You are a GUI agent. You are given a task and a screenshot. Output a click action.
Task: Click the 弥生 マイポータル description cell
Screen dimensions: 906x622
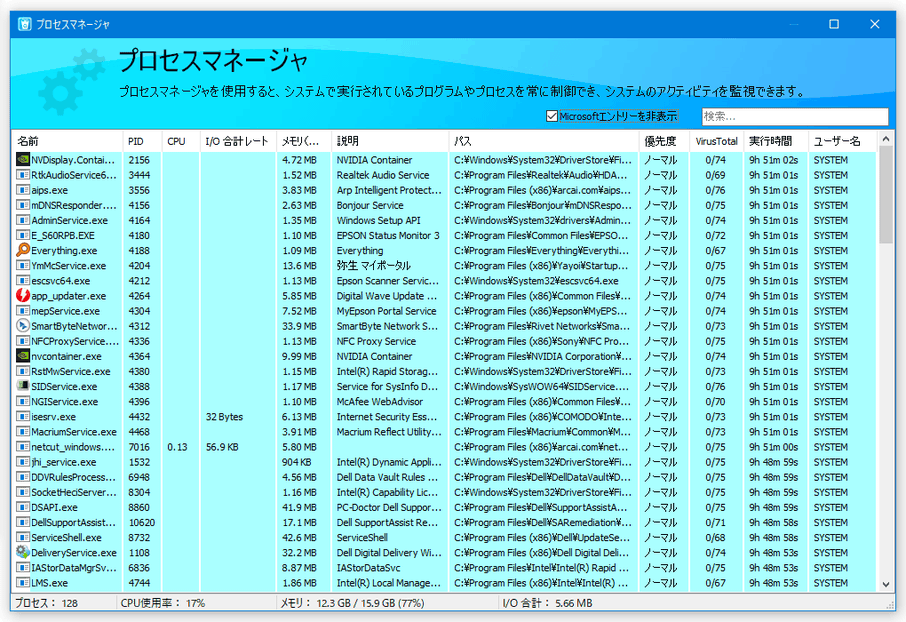point(374,265)
